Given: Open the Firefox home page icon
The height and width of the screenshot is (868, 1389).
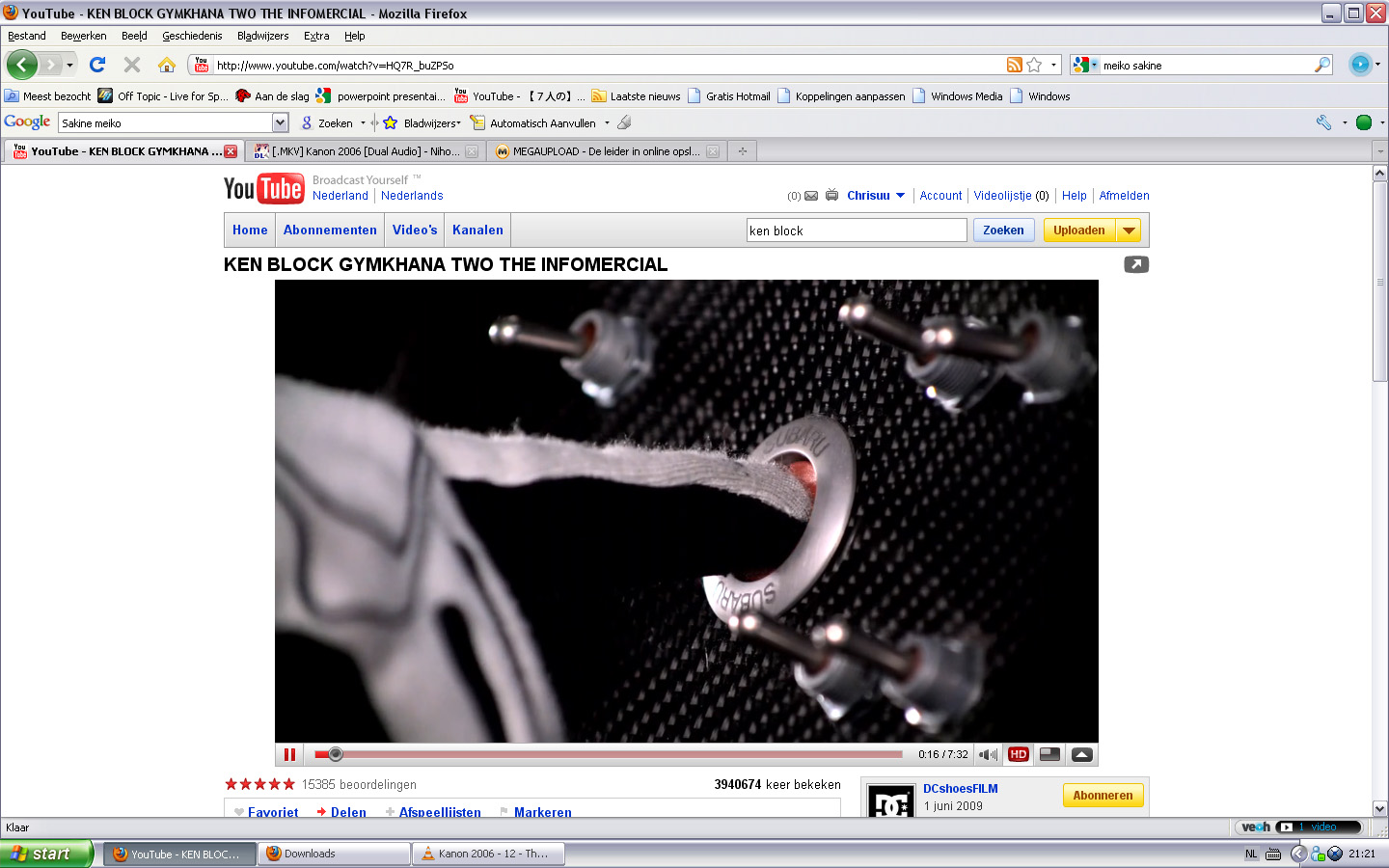Looking at the screenshot, I should click(167, 65).
